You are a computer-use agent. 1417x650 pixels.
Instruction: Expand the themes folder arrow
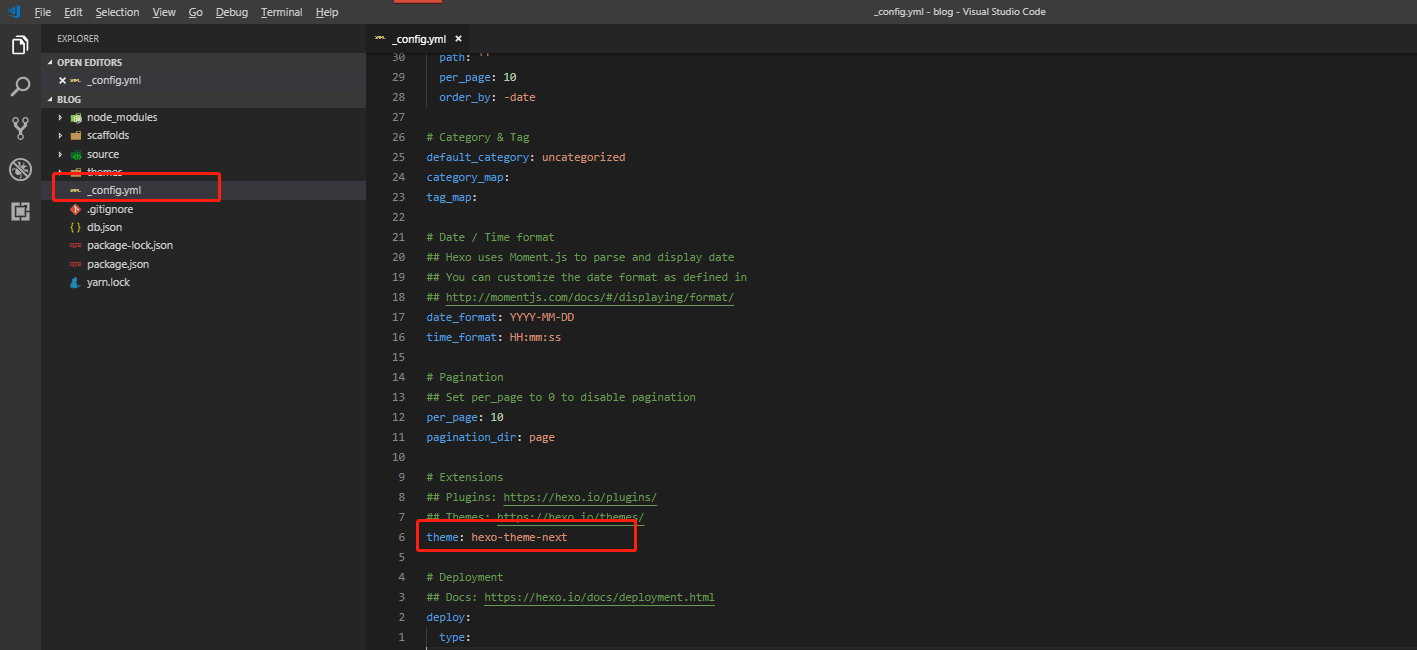60,172
